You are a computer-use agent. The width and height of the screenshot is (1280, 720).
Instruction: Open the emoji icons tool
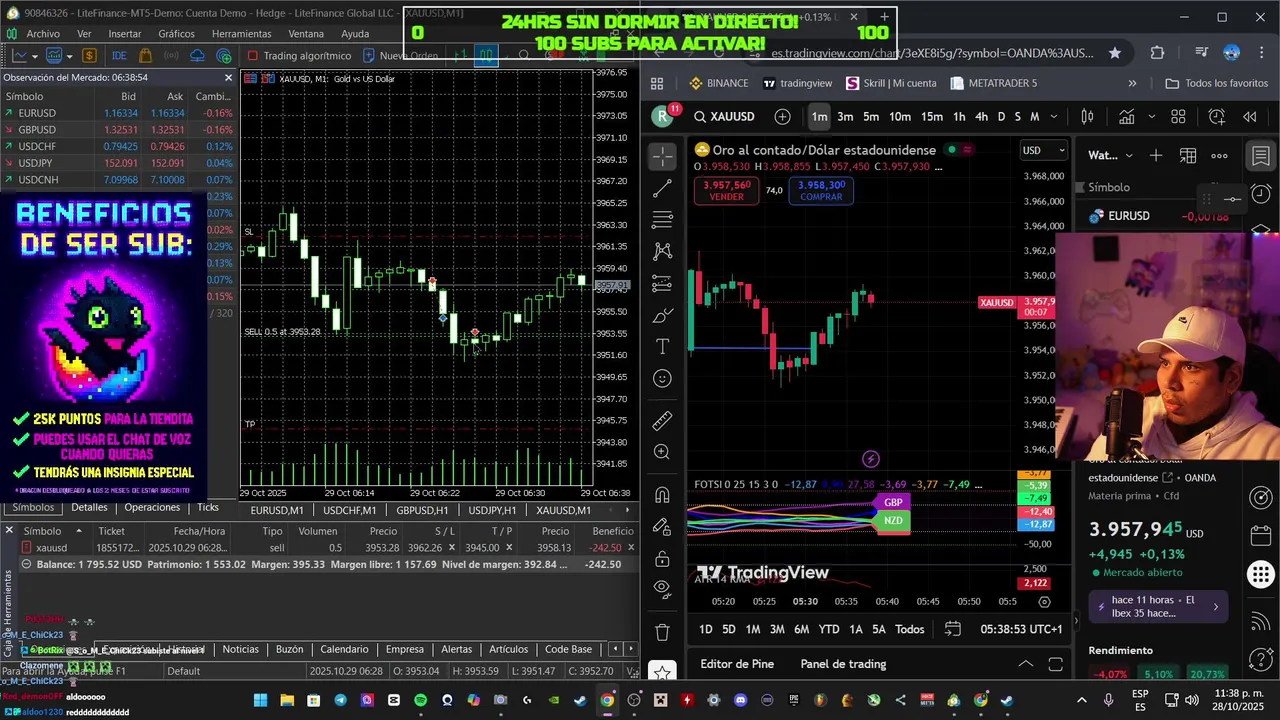point(662,378)
